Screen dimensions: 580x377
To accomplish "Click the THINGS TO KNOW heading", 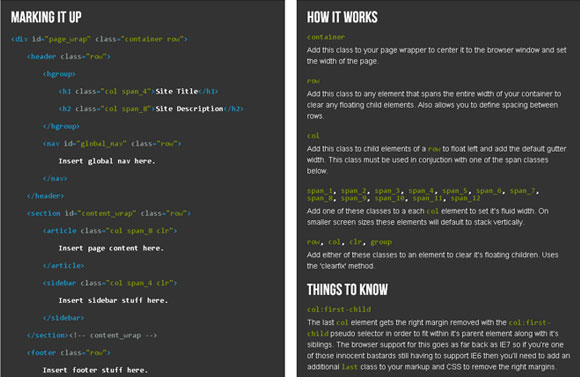I will [347, 289].
